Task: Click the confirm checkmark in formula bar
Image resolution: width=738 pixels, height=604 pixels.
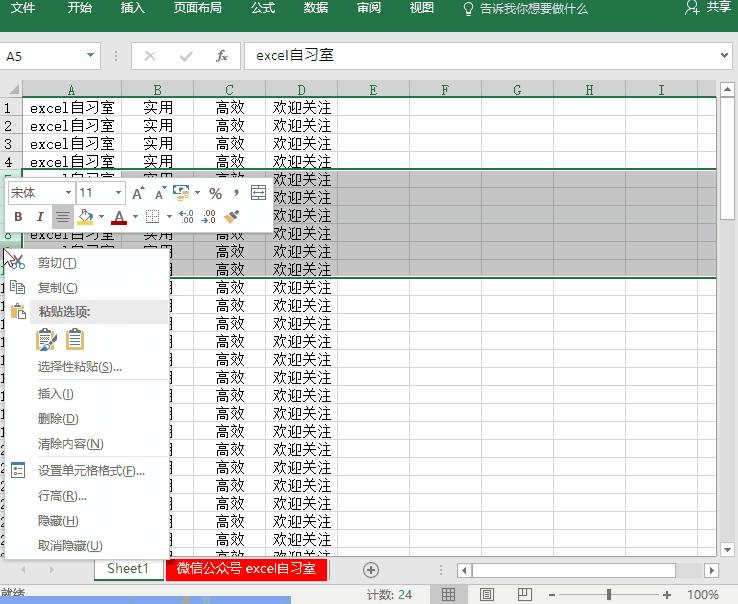Action: click(x=186, y=56)
